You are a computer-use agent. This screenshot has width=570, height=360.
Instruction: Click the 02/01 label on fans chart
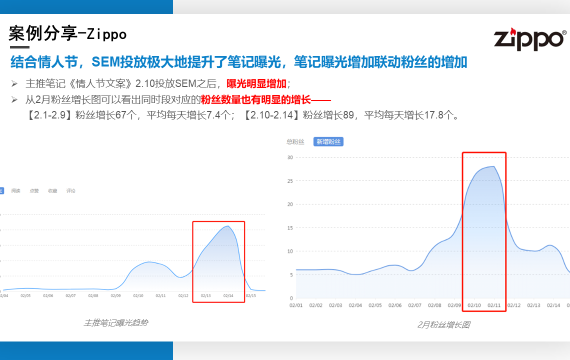tap(296, 305)
